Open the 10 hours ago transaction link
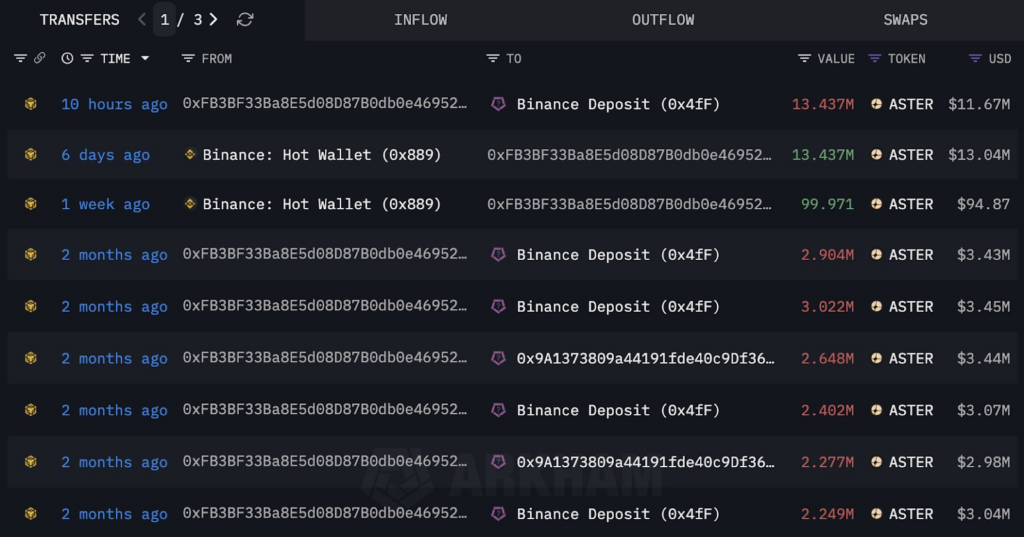The width and height of the screenshot is (1024, 537). (x=114, y=104)
